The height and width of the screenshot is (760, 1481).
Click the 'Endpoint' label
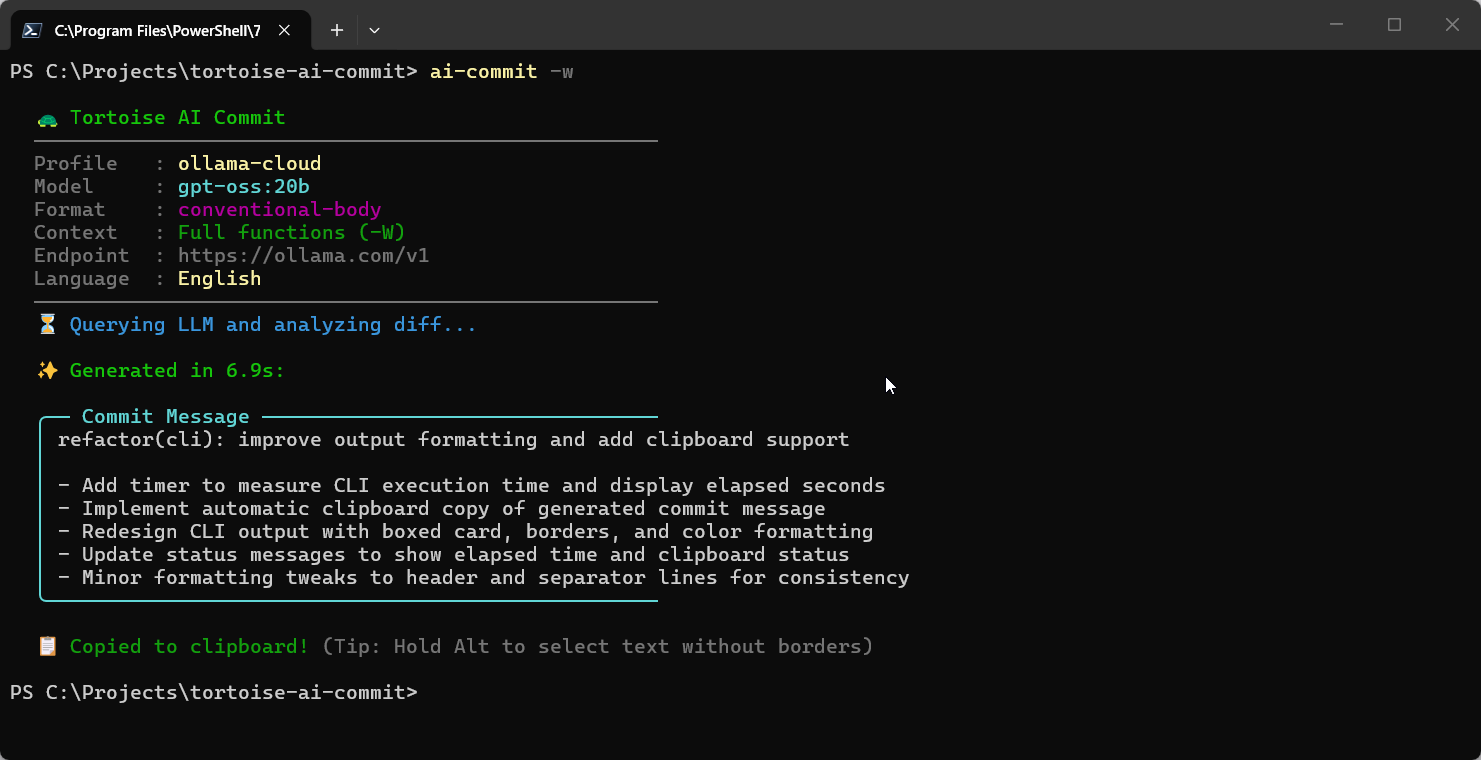pos(82,256)
